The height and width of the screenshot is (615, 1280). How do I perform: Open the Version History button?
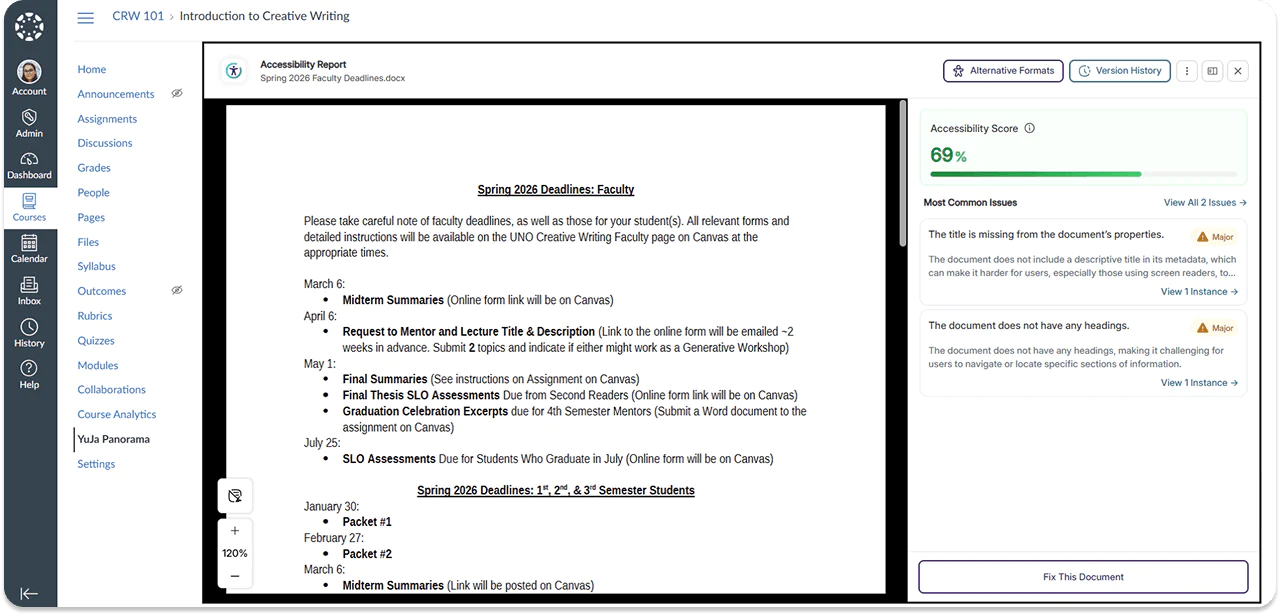point(1120,71)
